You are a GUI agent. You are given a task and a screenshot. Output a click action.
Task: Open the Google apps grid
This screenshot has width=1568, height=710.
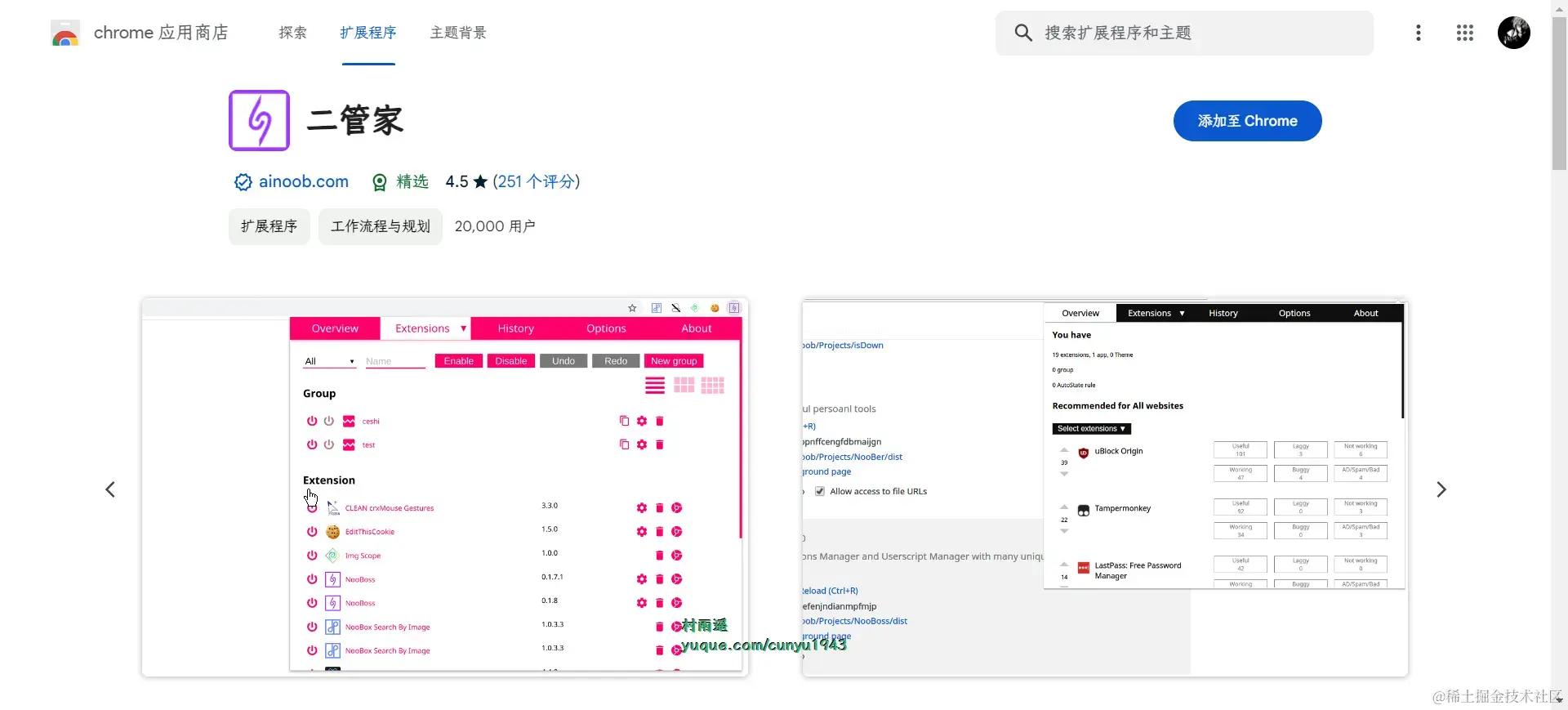coord(1465,33)
